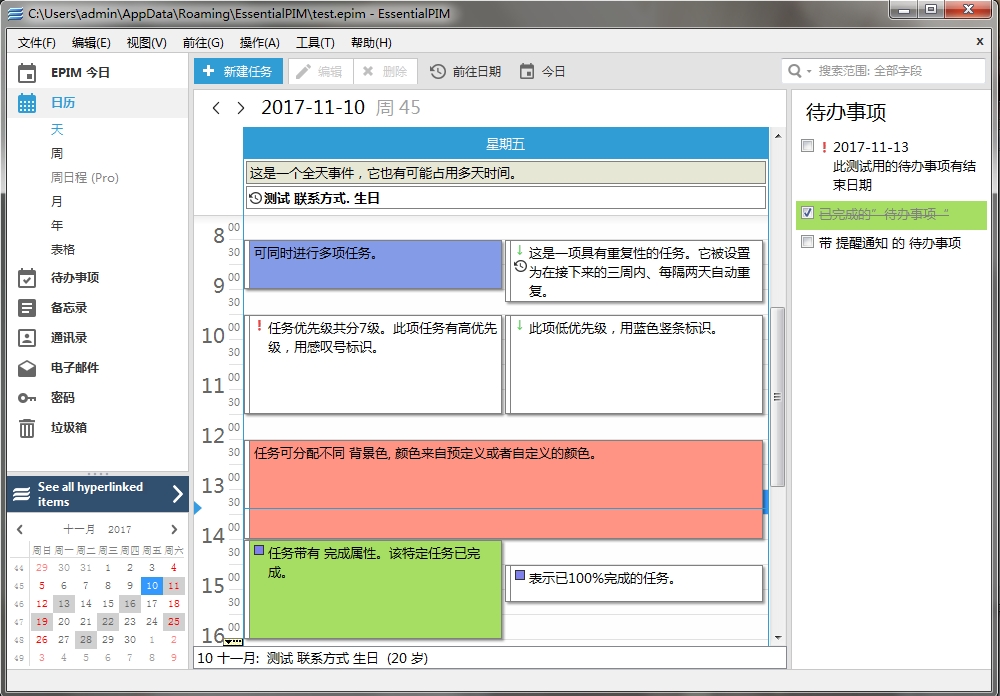Open the 视图(V) menu
Viewport: 1000px width, 696px height.
click(146, 42)
